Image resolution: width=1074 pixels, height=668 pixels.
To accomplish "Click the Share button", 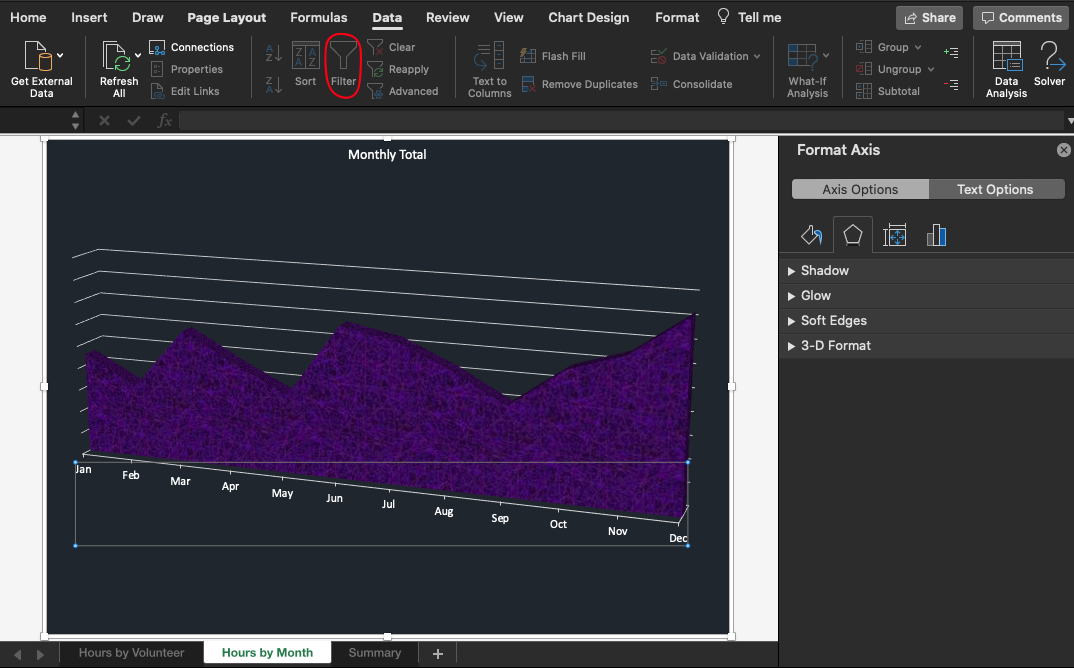I will [x=929, y=18].
